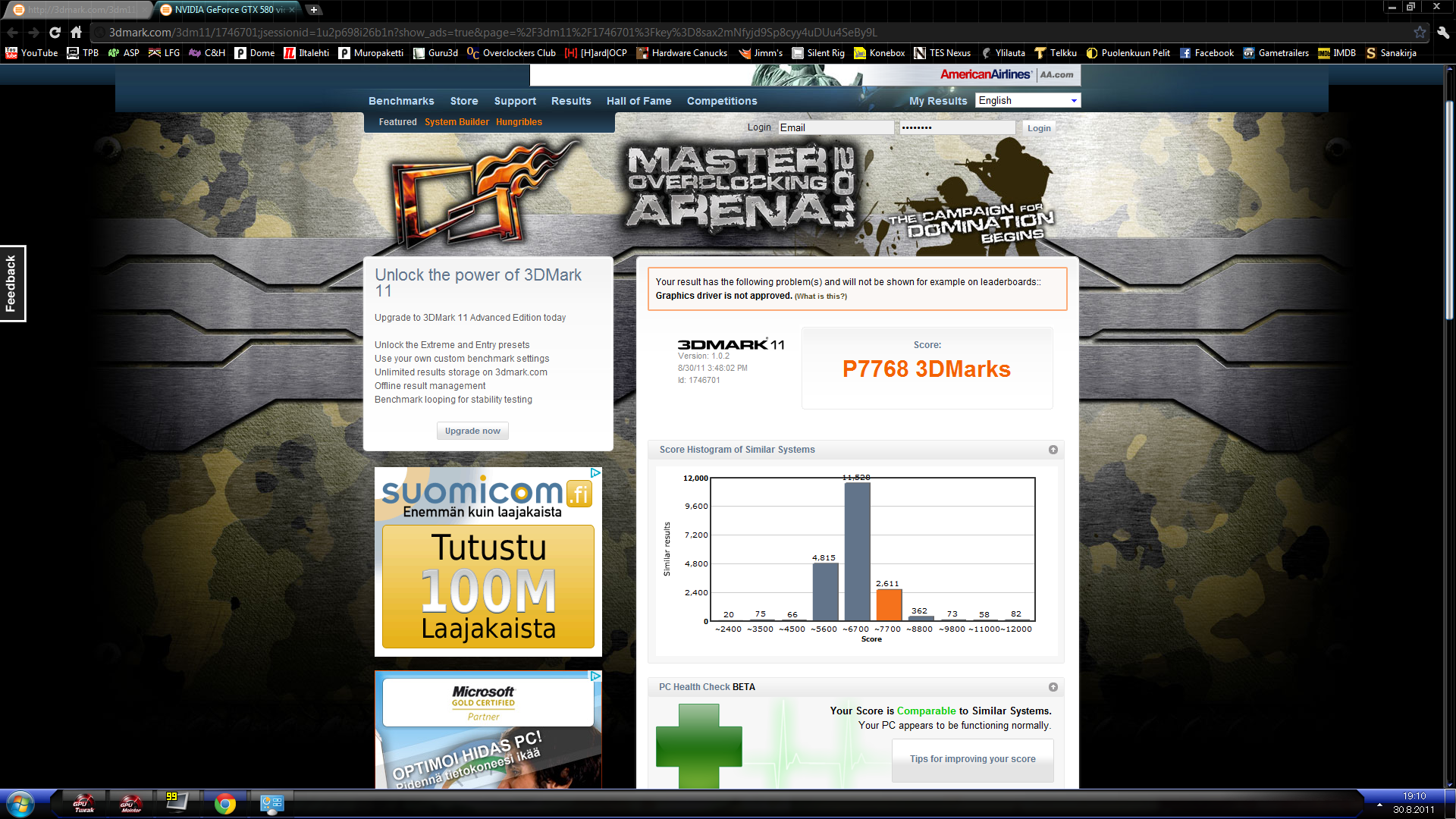This screenshot has height=819, width=1456.
Task: Open the Support menu
Action: click(x=515, y=101)
